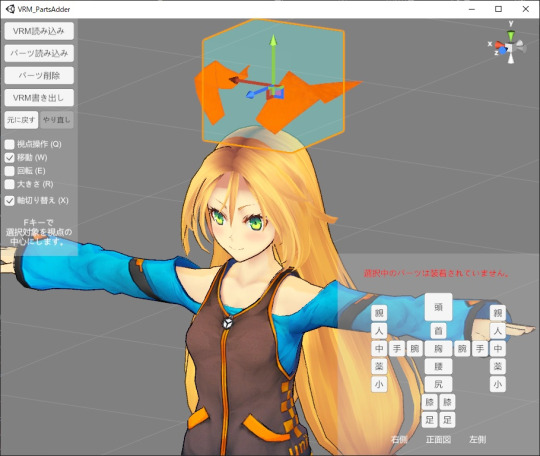
Task: Click the パーツ削除 button
Action: coord(39,75)
